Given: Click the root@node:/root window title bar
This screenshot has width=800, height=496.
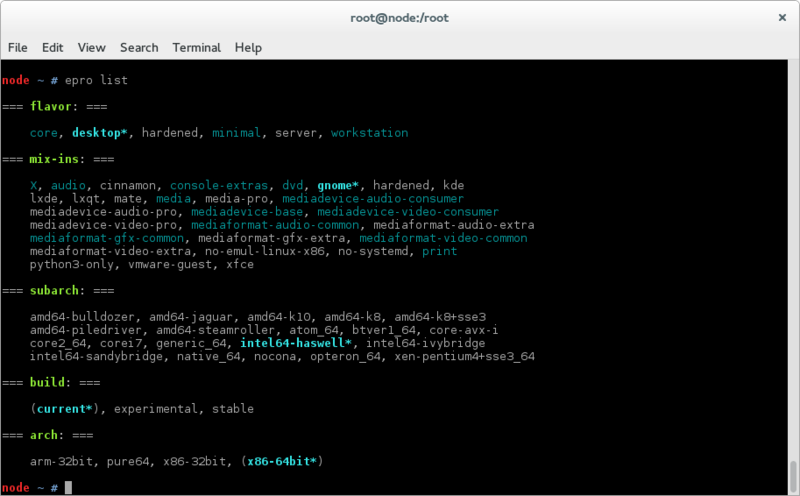Looking at the screenshot, I should point(400,17).
